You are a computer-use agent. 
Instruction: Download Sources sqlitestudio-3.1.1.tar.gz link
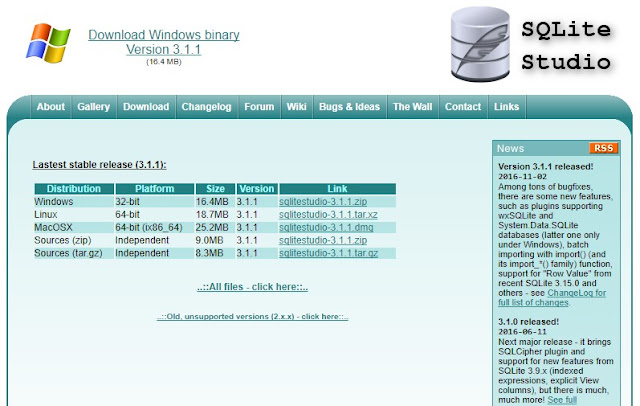pos(329,253)
